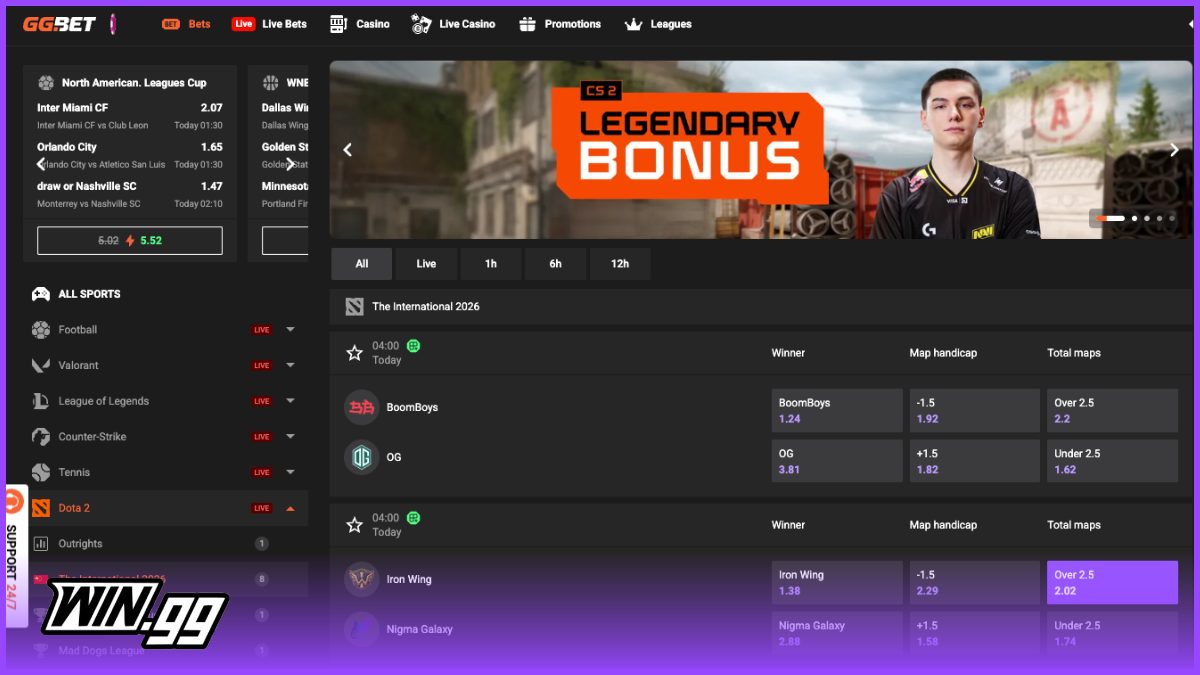Click the OG team logo
The width and height of the screenshot is (1200, 675).
[x=361, y=457]
